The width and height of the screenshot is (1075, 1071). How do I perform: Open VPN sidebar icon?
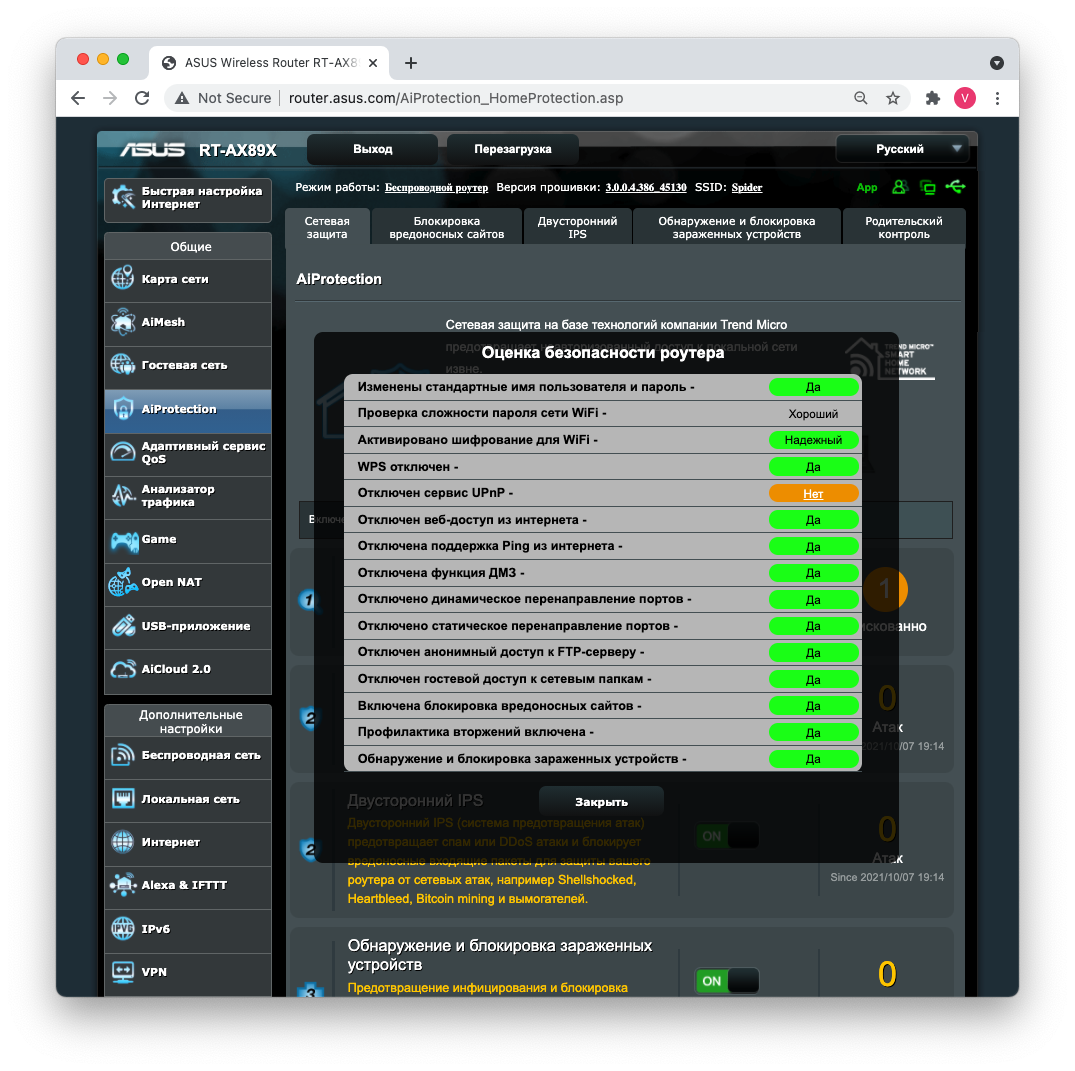(123, 972)
